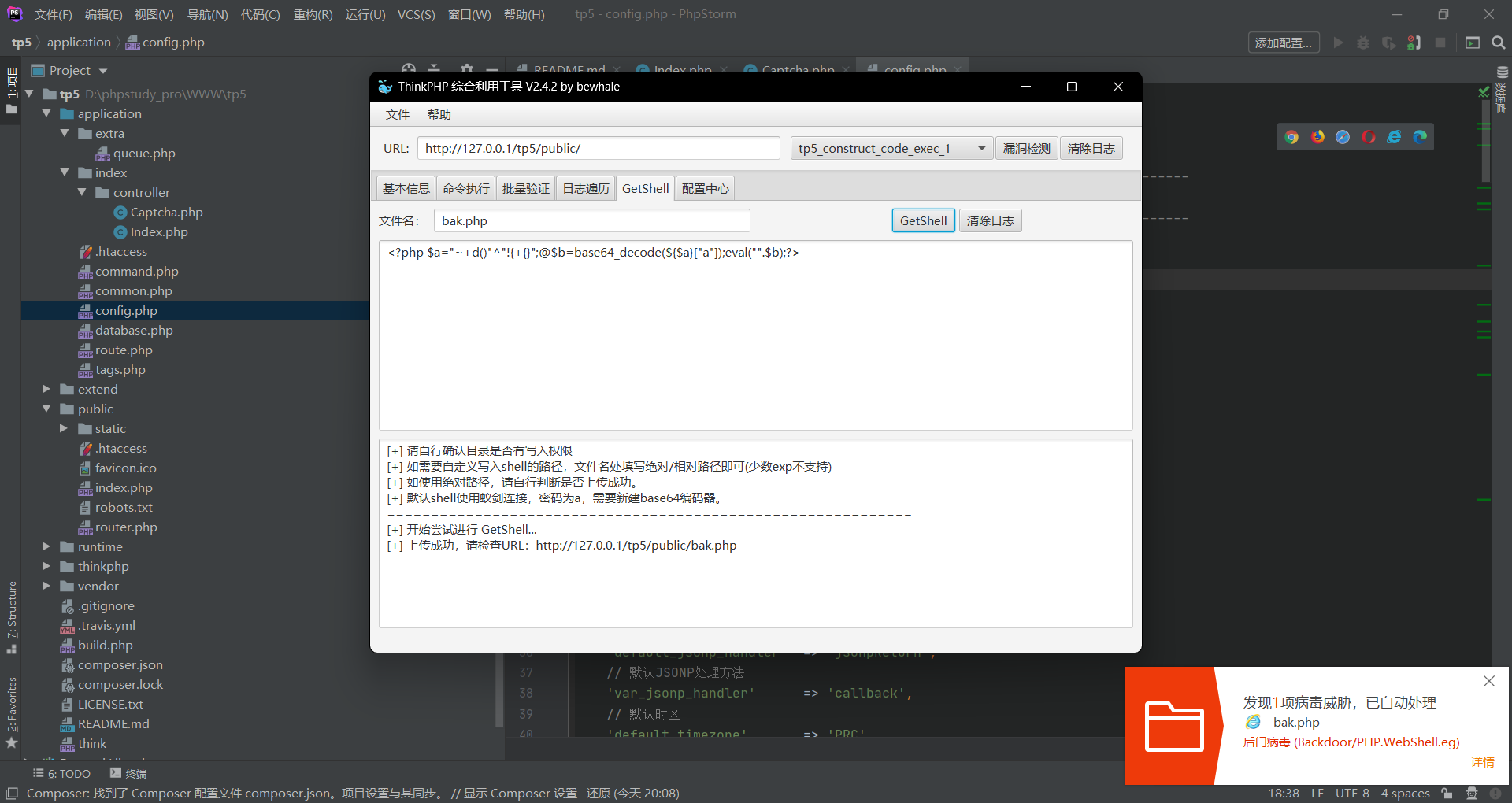Click the GetShell button
Viewport: 1512px width, 803px height.
coord(922,220)
